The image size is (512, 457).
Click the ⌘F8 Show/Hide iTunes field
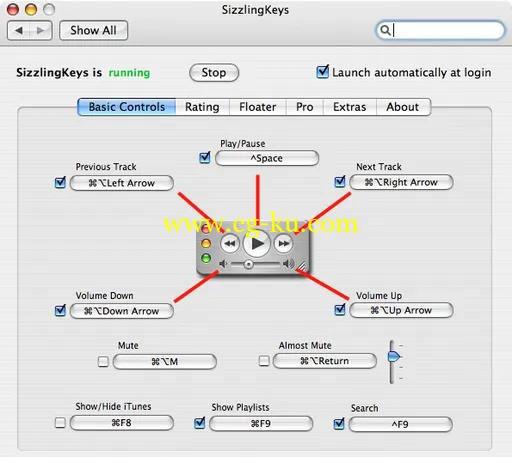point(122,423)
